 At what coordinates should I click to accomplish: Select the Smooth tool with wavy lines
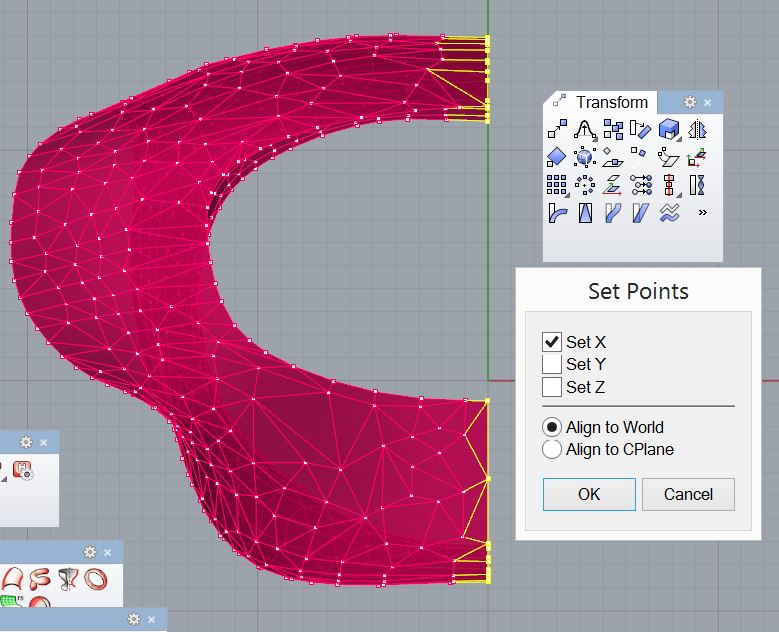pos(669,212)
